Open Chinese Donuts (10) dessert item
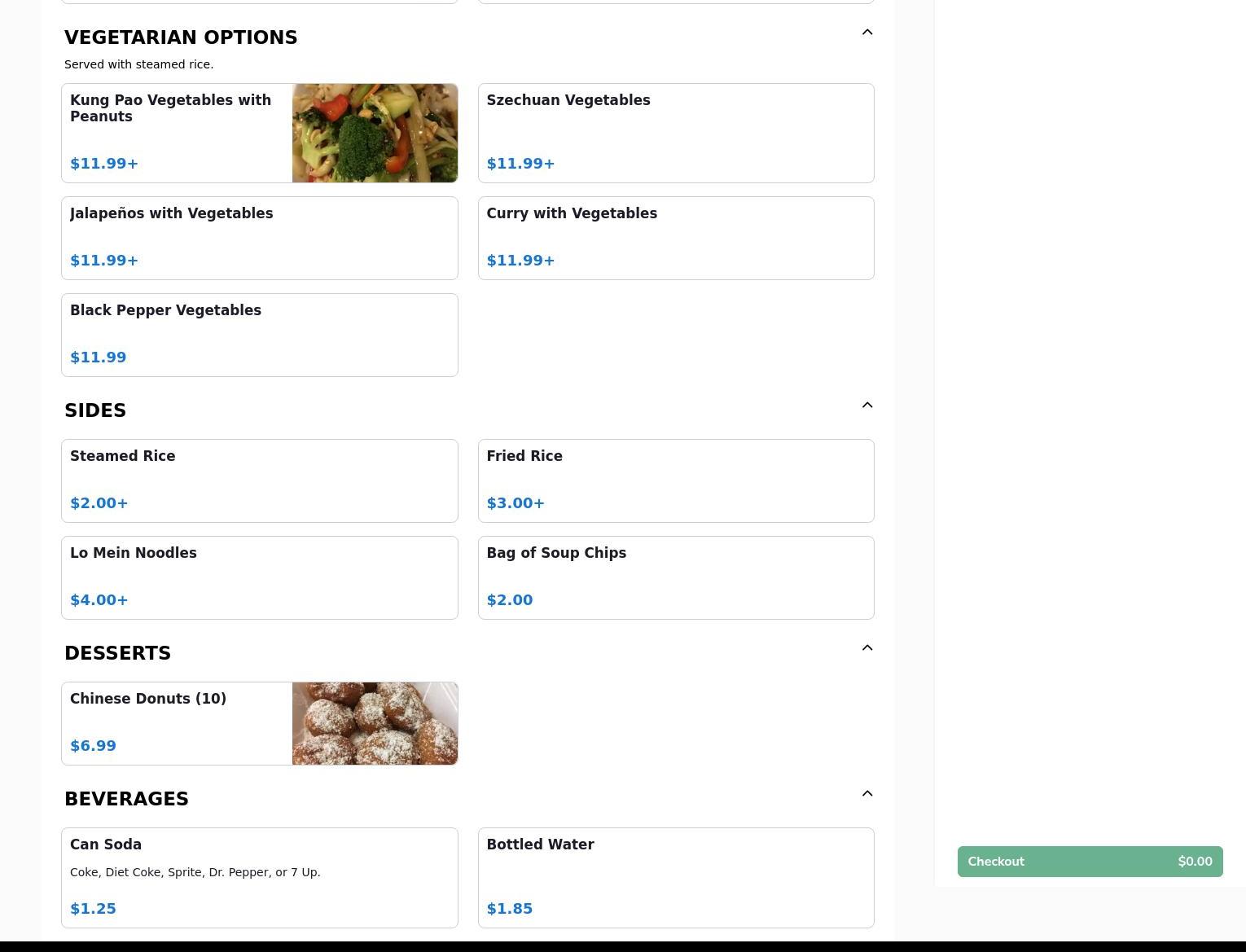 (x=259, y=723)
